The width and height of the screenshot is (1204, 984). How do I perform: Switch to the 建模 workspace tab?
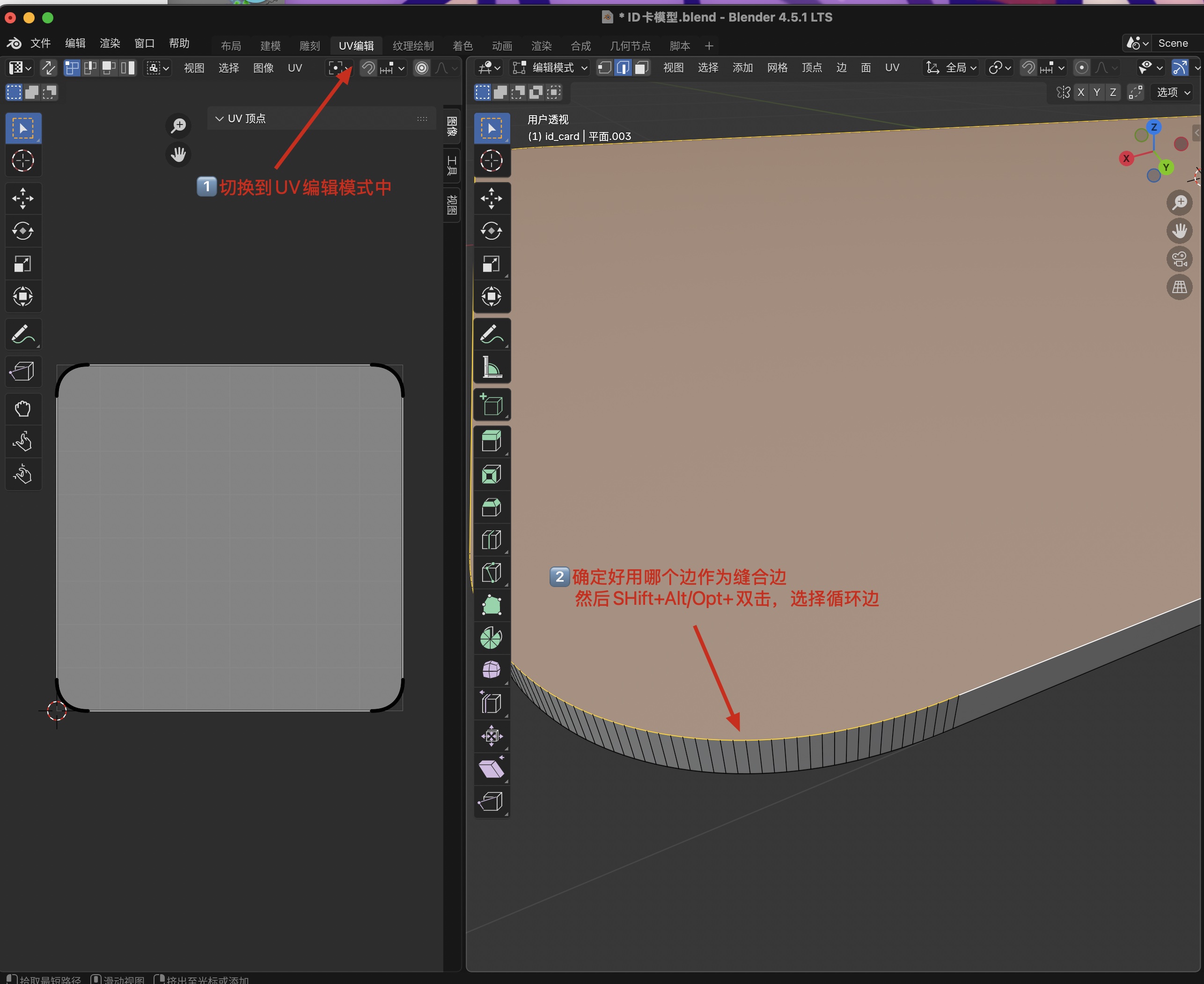tap(270, 46)
